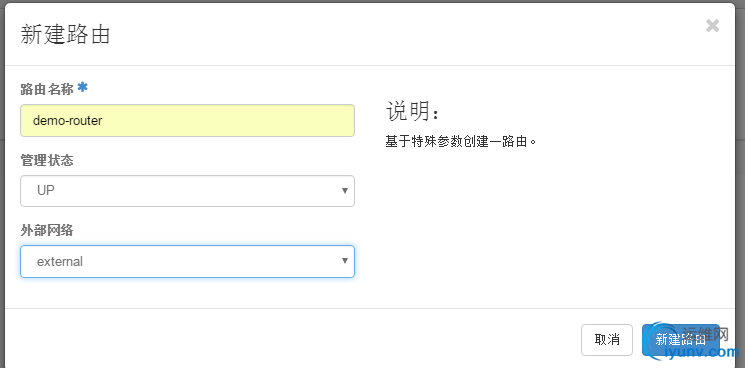Image resolution: width=745 pixels, height=368 pixels.
Task: Click the arrow on the UP select box
Action: [x=345, y=191]
